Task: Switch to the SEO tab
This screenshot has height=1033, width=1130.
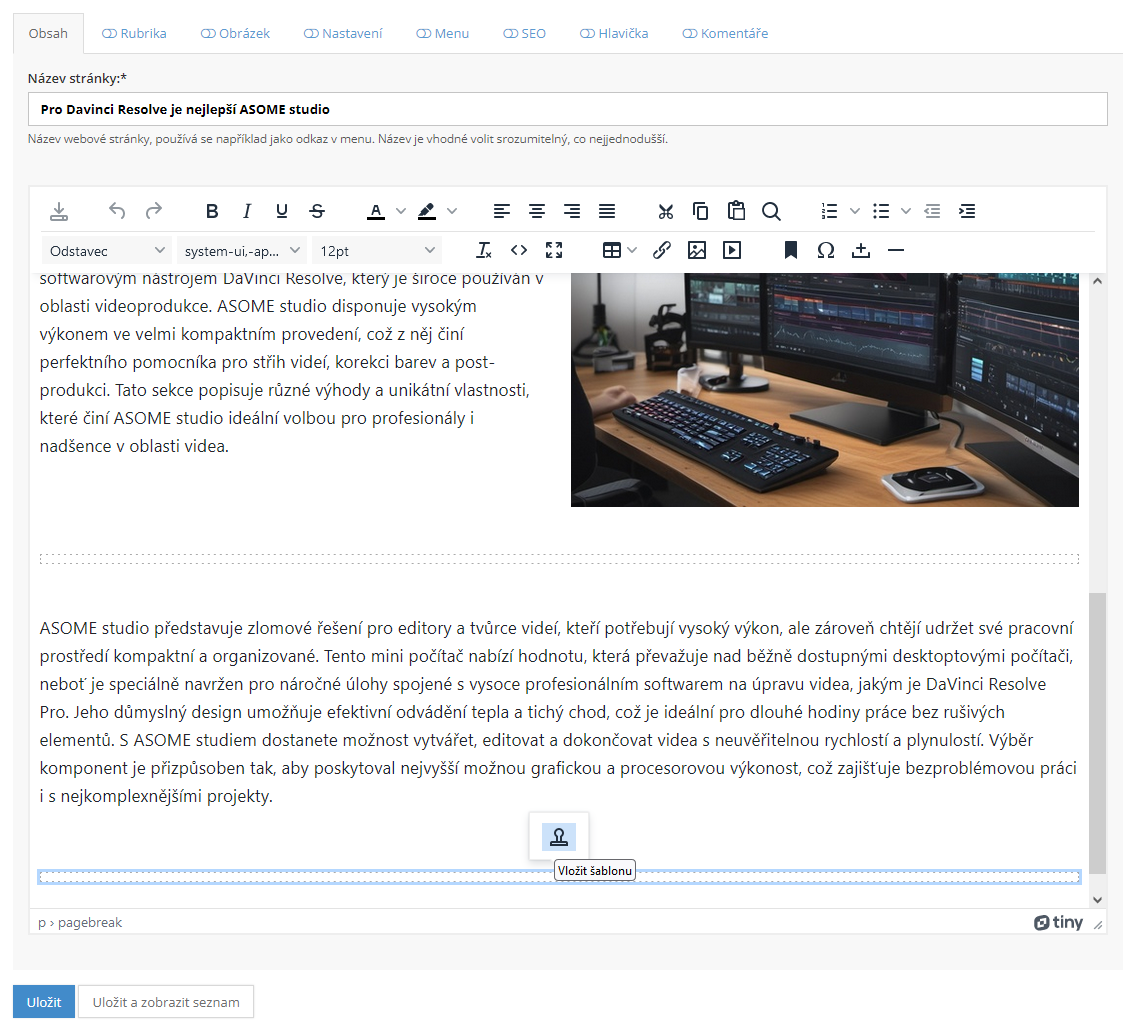Action: click(525, 33)
